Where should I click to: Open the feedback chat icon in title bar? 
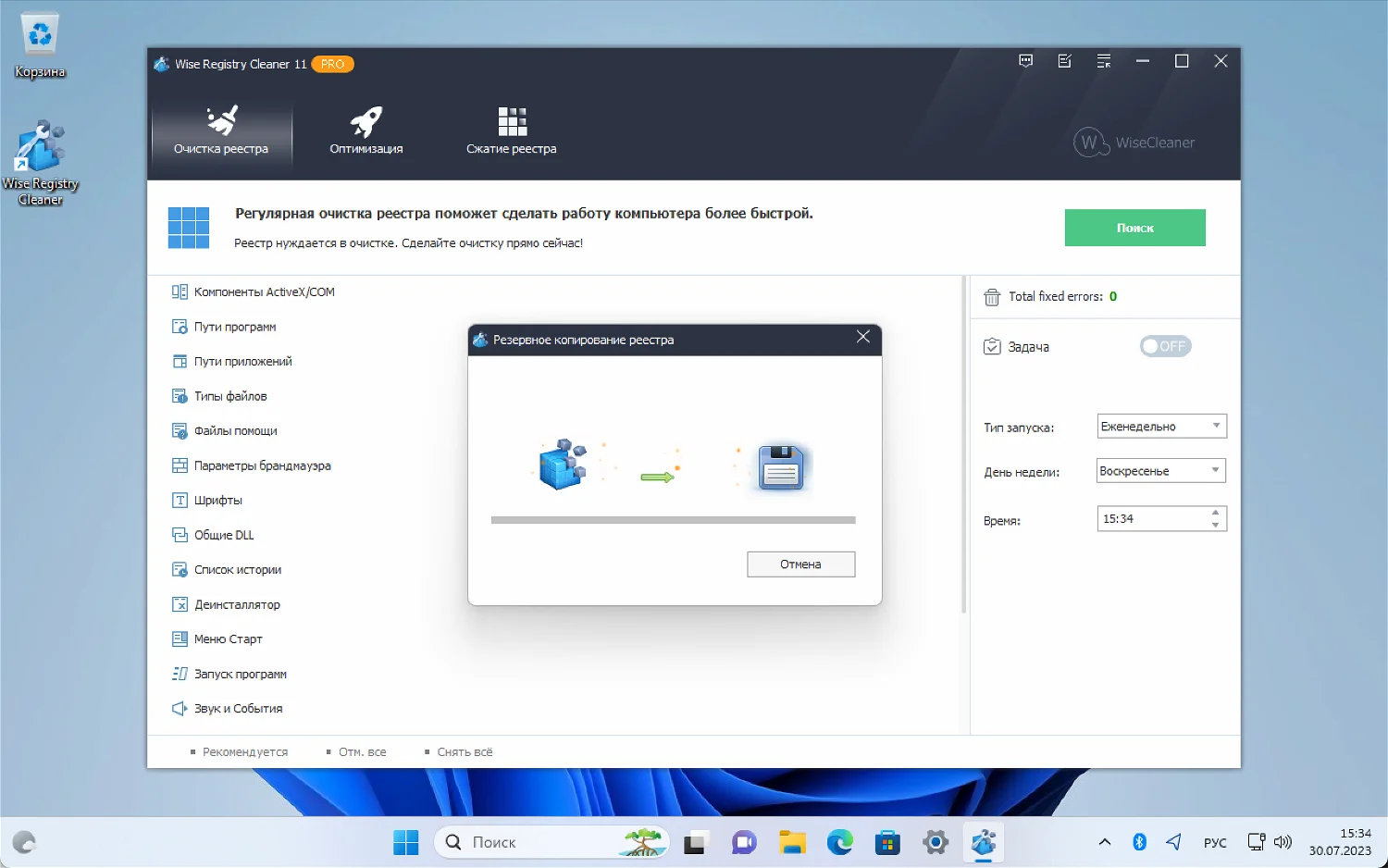[1025, 61]
